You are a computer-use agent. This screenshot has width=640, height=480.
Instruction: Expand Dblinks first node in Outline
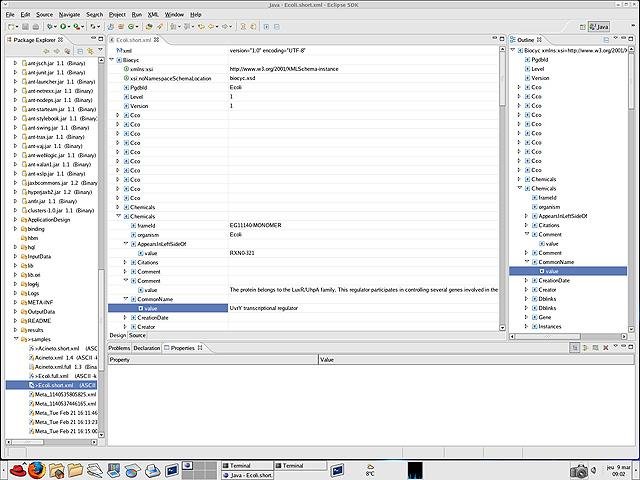click(x=527, y=299)
